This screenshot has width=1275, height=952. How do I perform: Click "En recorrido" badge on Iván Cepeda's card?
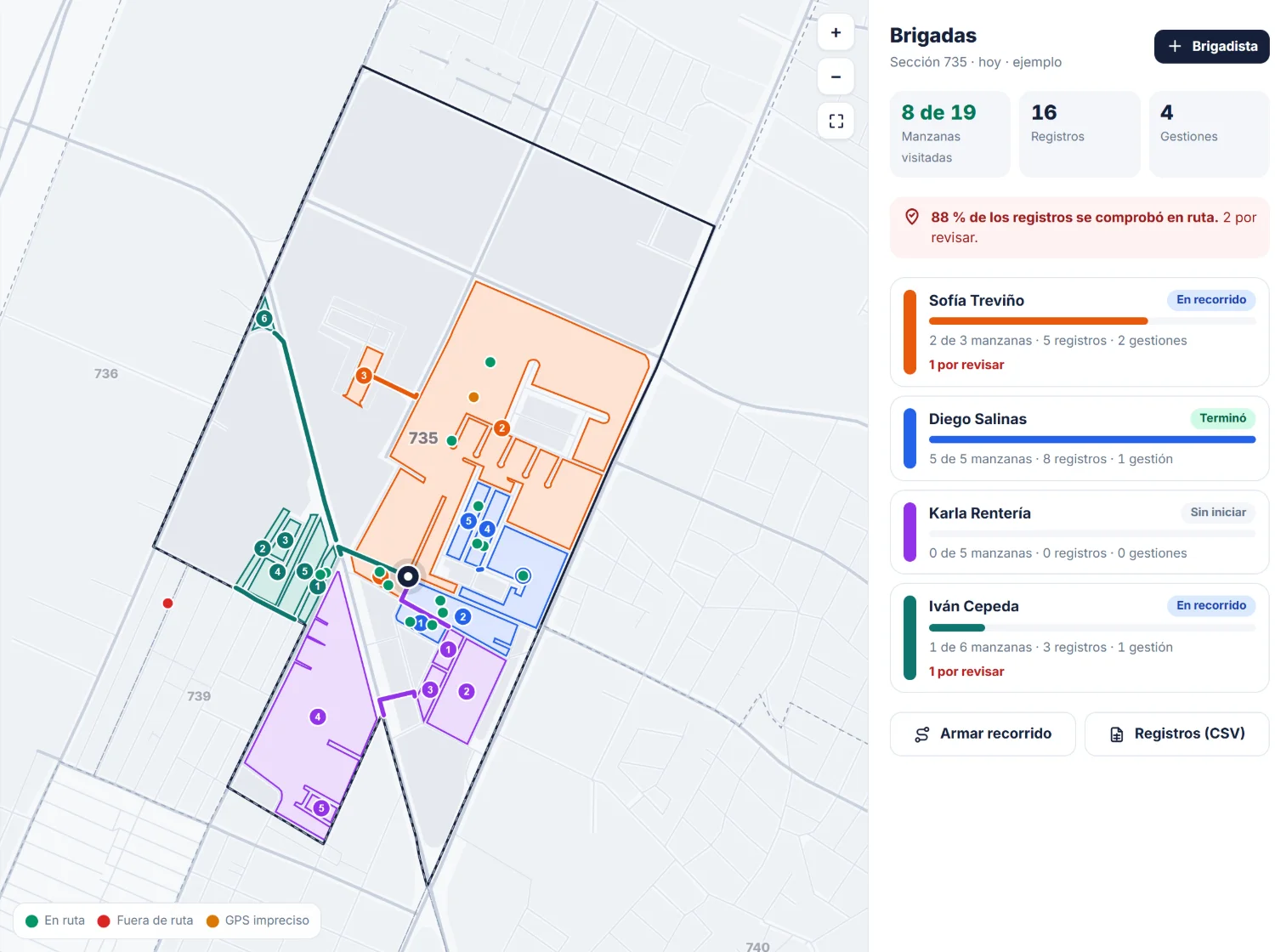1211,606
